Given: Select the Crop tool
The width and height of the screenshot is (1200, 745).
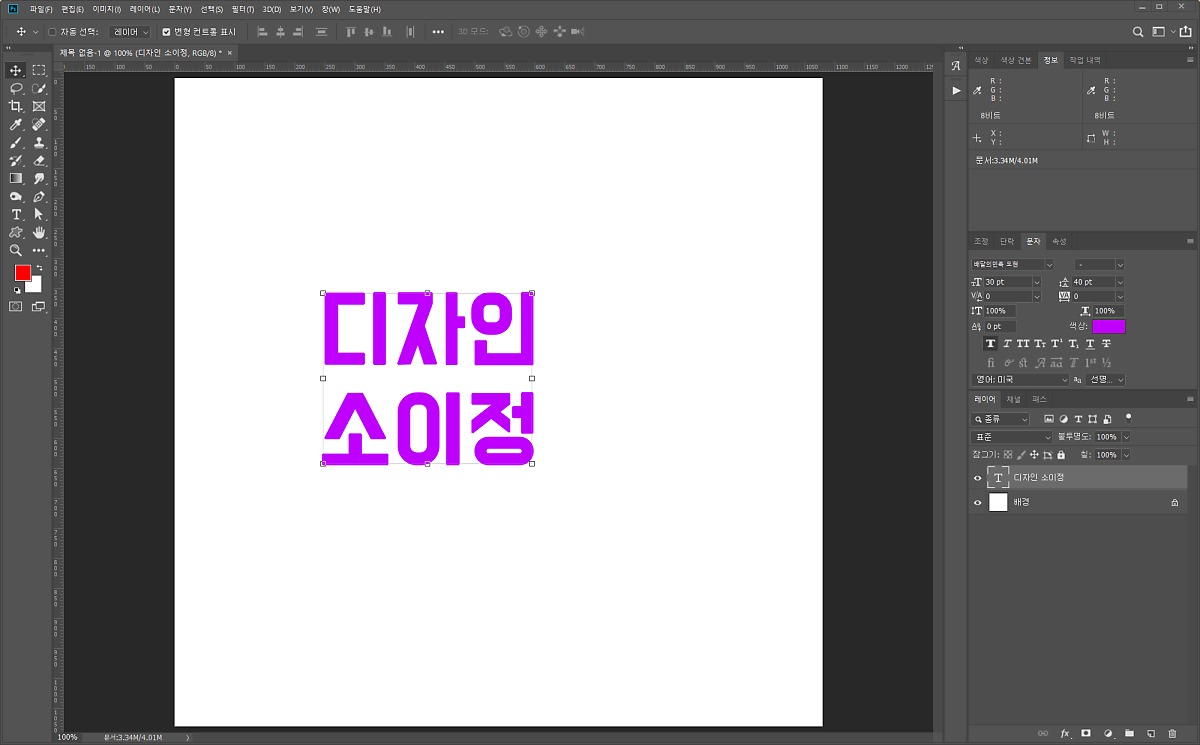Looking at the screenshot, I should [x=16, y=106].
